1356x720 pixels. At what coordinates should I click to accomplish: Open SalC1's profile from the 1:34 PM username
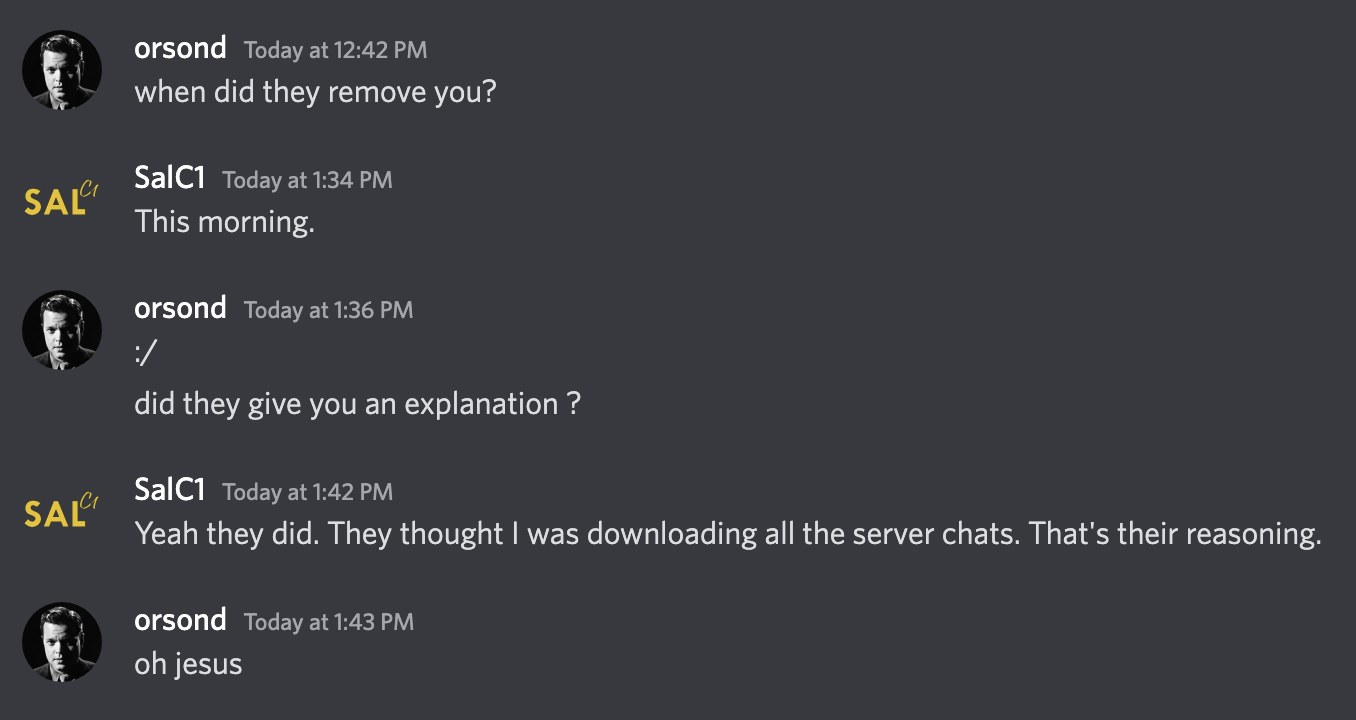tap(170, 179)
